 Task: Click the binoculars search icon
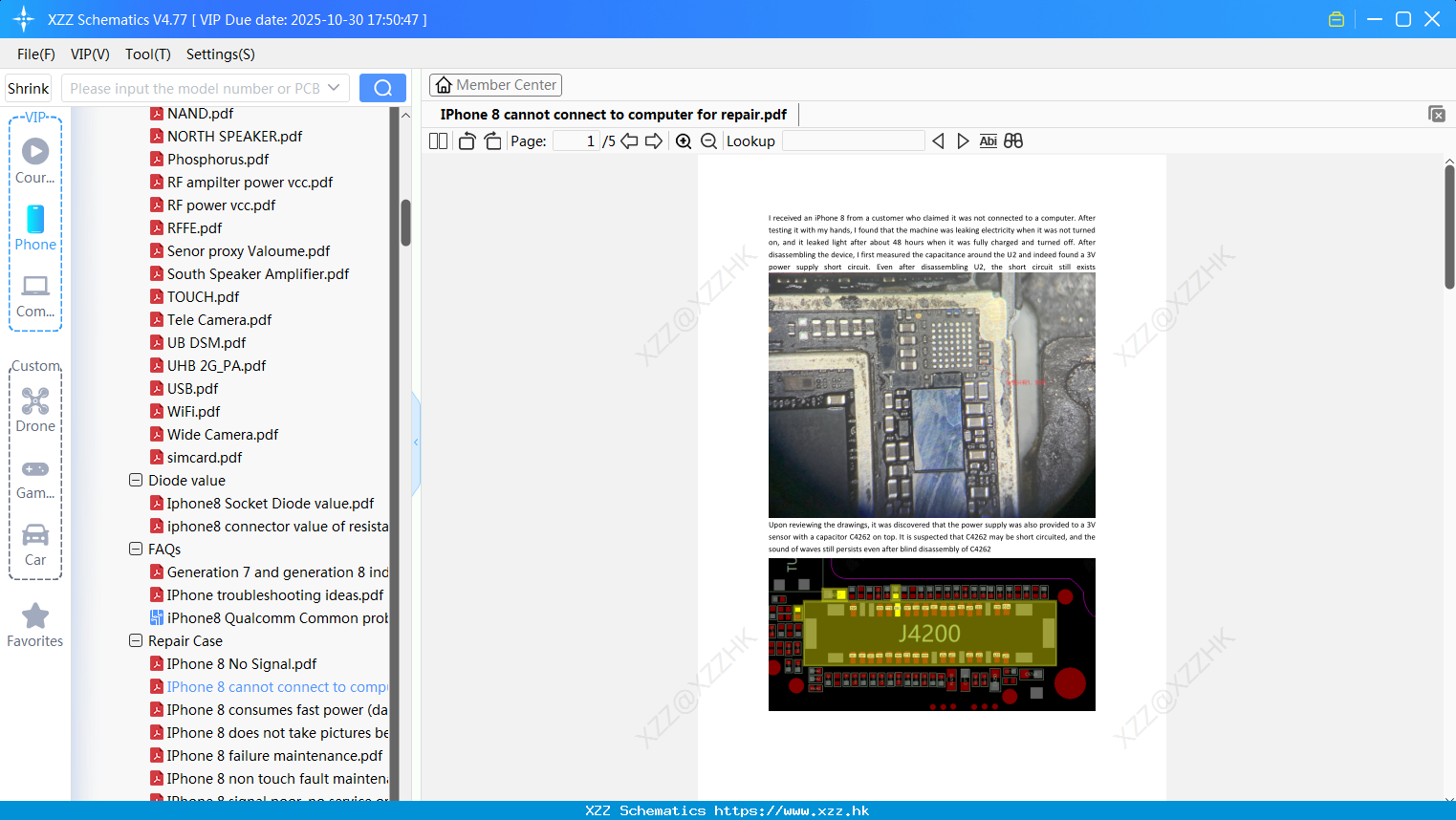[x=1013, y=141]
